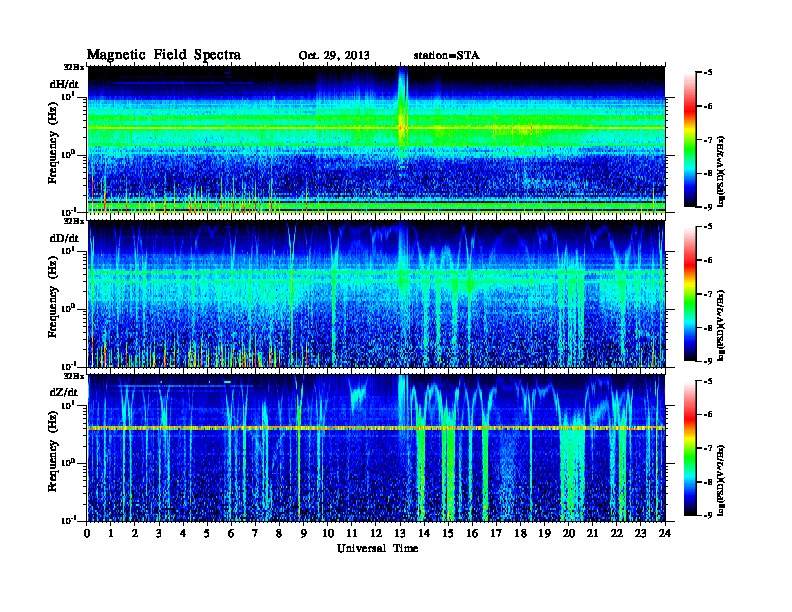Select the dZ/dt panel label
This screenshot has height=612, width=792.
64,392
